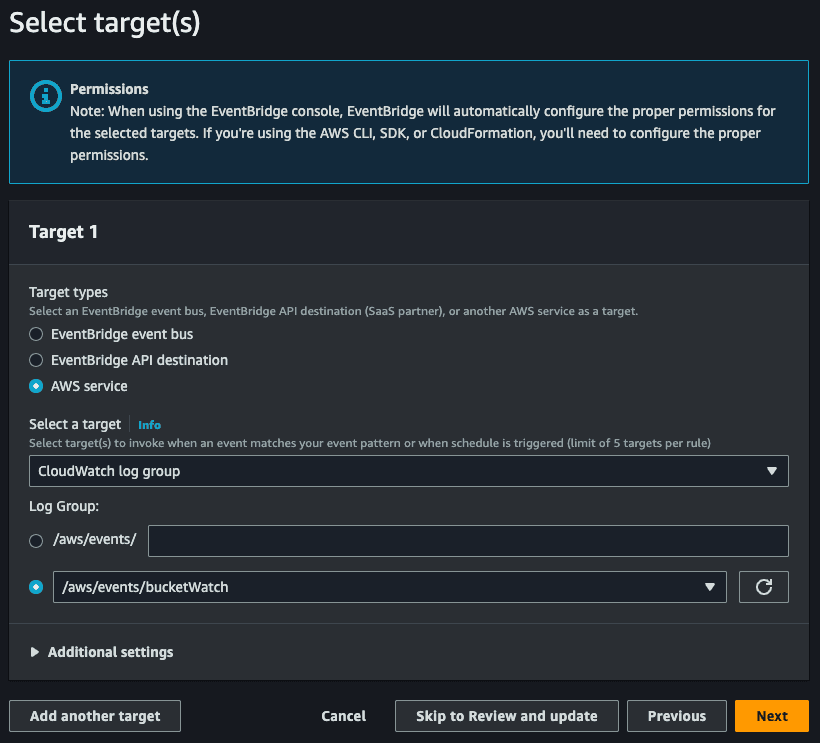The height and width of the screenshot is (743, 820).
Task: Click the new log group name input field
Action: pyautogui.click(x=468, y=541)
